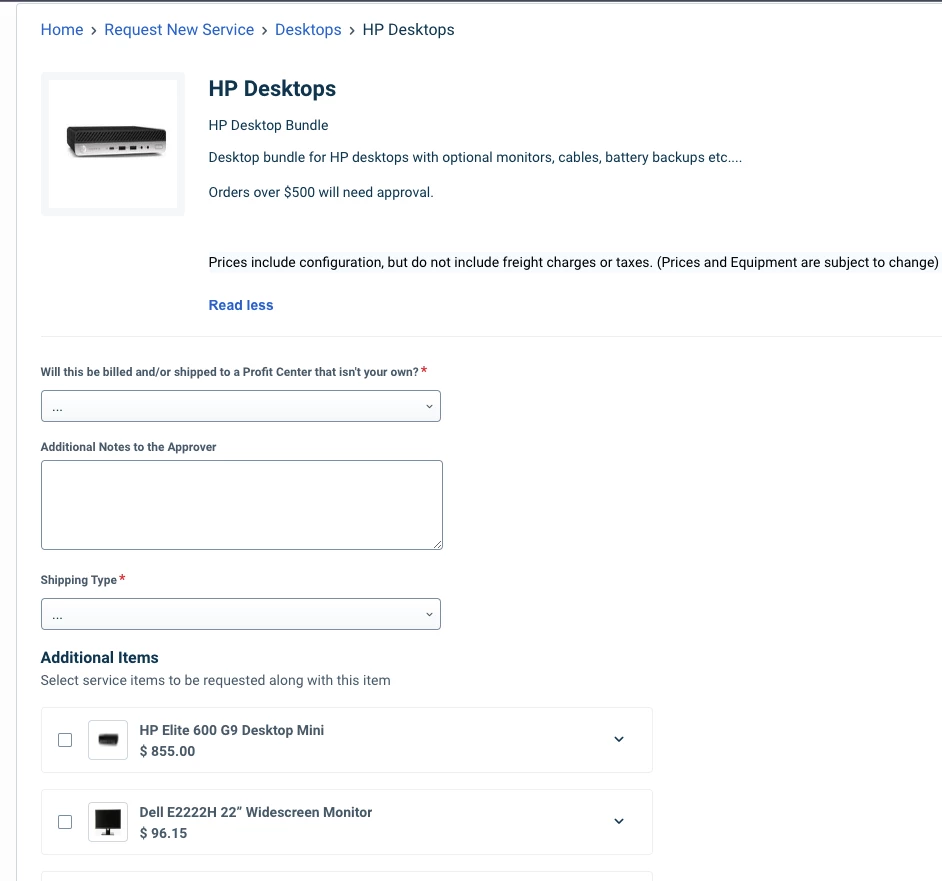Click HP Desktops breadcrumb text
The image size is (942, 881).
[x=409, y=29]
